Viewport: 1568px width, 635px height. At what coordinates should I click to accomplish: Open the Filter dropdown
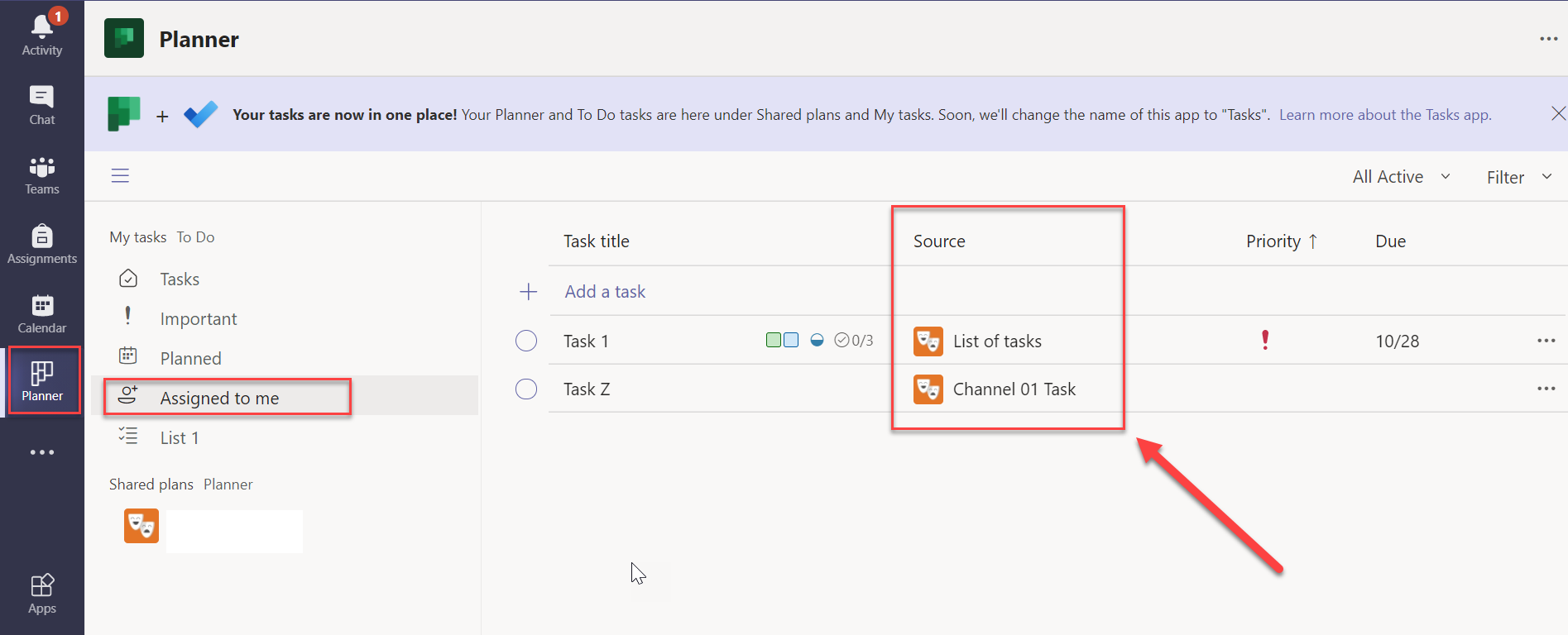point(1518,177)
